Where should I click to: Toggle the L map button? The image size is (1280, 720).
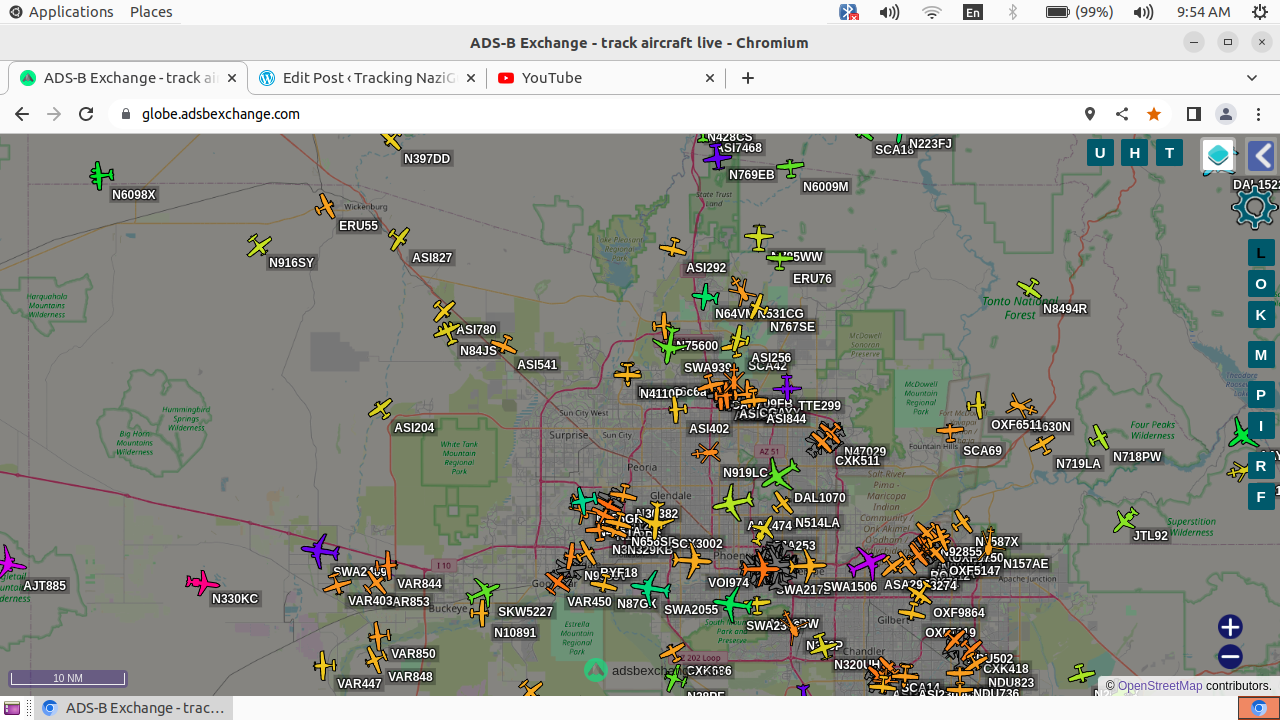click(1261, 253)
